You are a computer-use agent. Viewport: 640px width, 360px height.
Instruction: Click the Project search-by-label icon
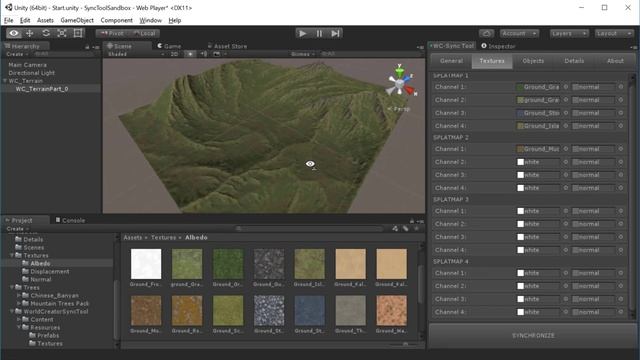(405, 229)
